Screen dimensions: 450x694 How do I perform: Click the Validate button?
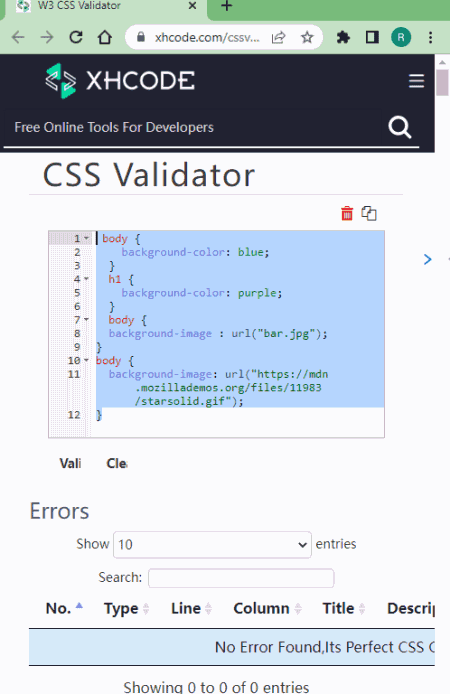pos(70,463)
